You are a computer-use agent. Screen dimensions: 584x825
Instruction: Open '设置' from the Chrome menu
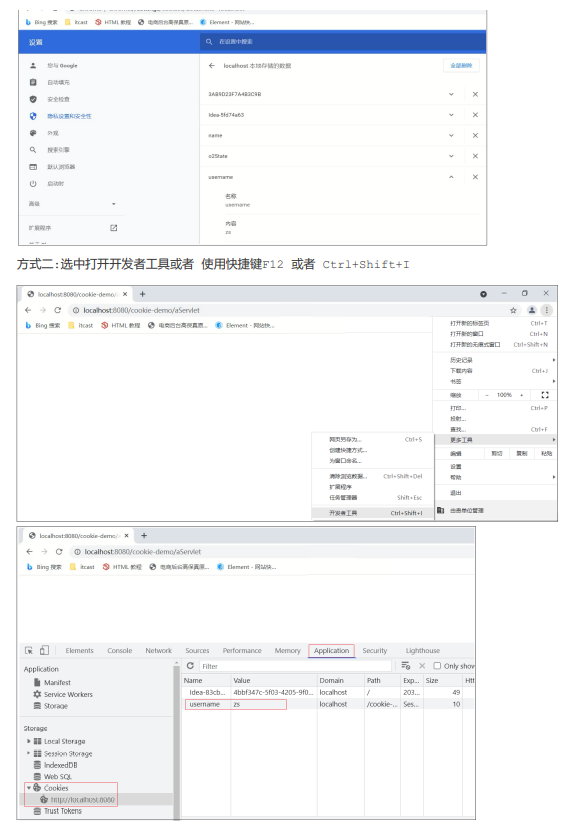456,467
